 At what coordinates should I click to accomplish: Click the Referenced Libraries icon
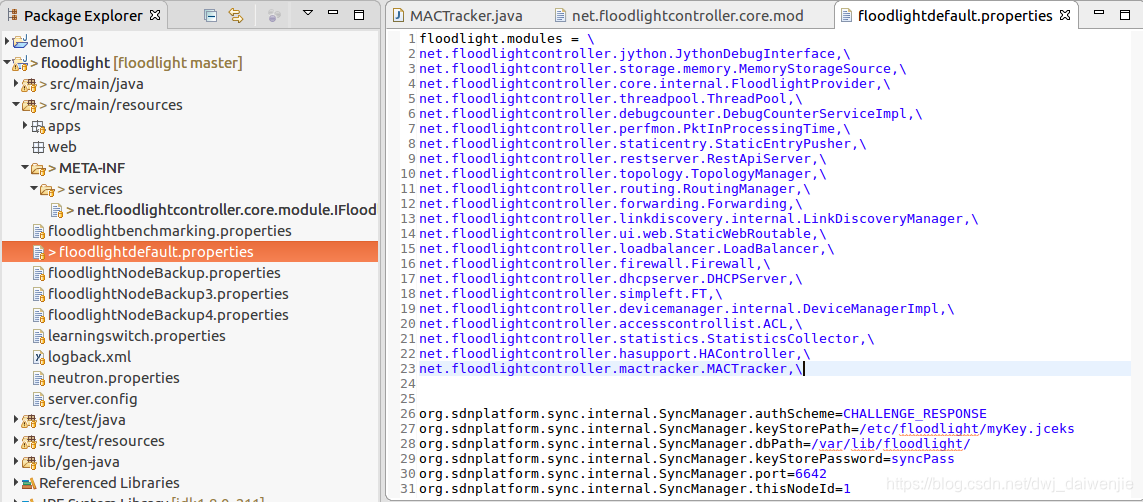point(29,483)
